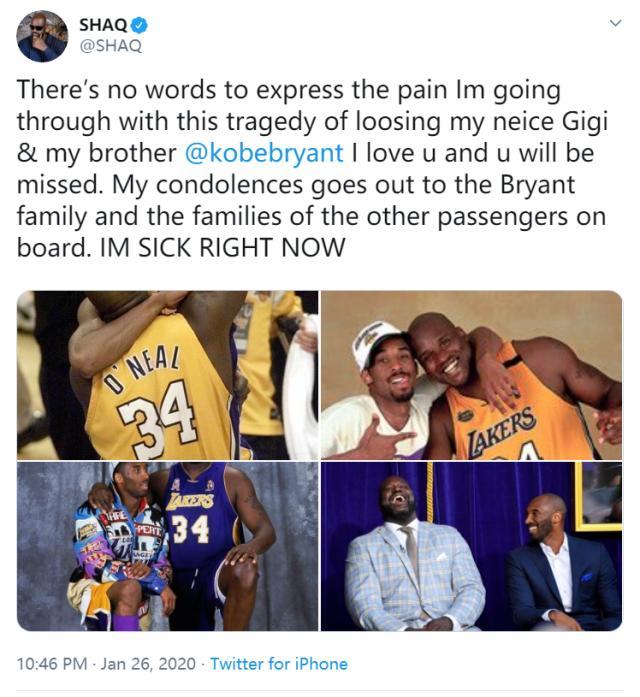Viewport: 640px width, 697px height.
Task: Open the tweet options chevron menu
Action: pyautogui.click(x=615, y=22)
